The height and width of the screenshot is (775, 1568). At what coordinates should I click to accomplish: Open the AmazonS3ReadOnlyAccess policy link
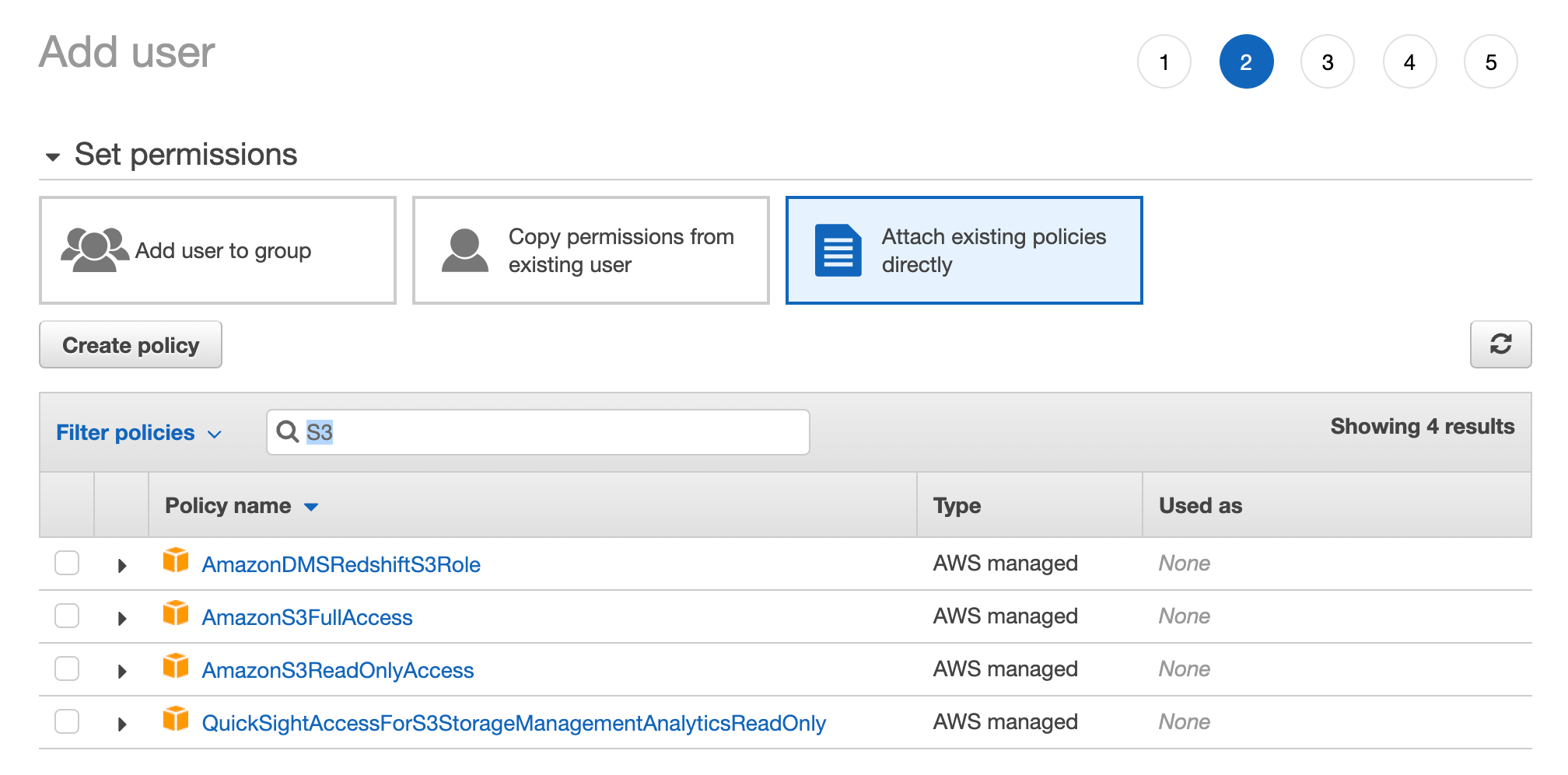(338, 669)
